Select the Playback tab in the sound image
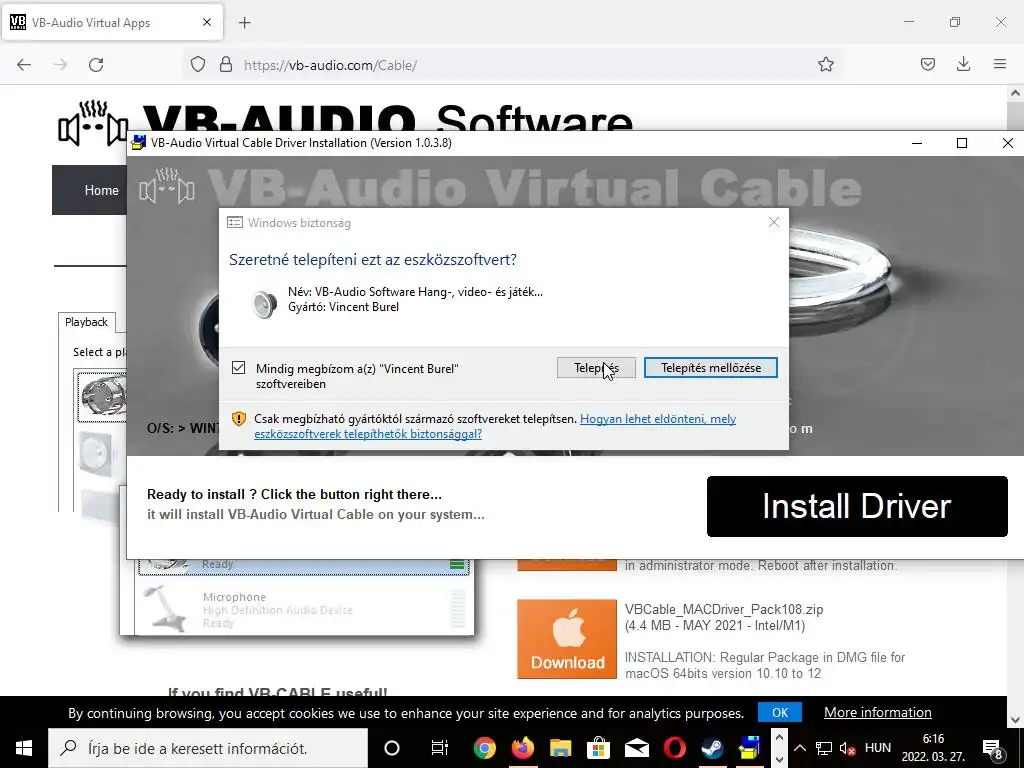Viewport: 1024px width, 768px height. point(86,322)
